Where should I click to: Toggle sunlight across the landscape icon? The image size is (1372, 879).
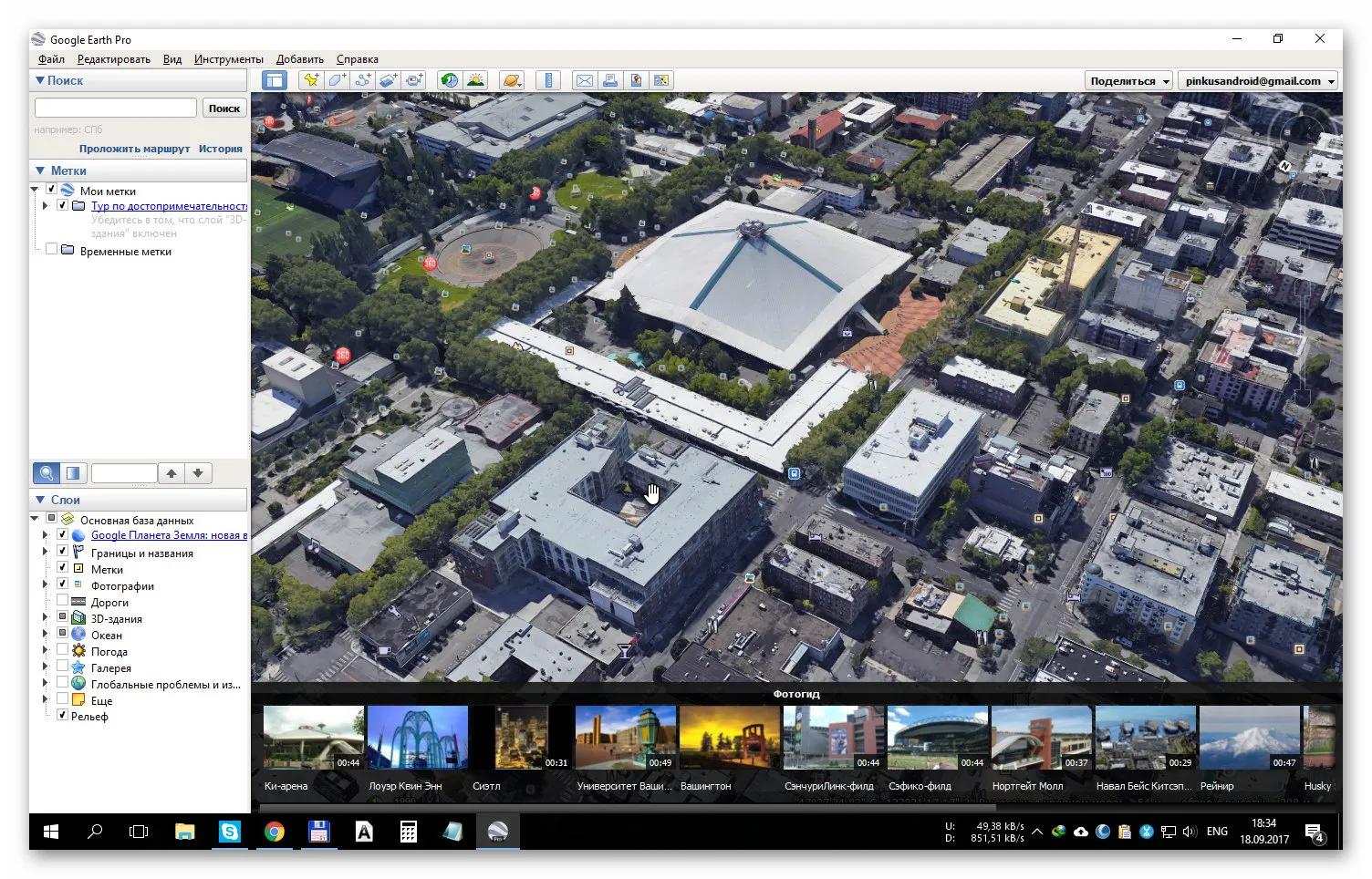click(x=475, y=80)
